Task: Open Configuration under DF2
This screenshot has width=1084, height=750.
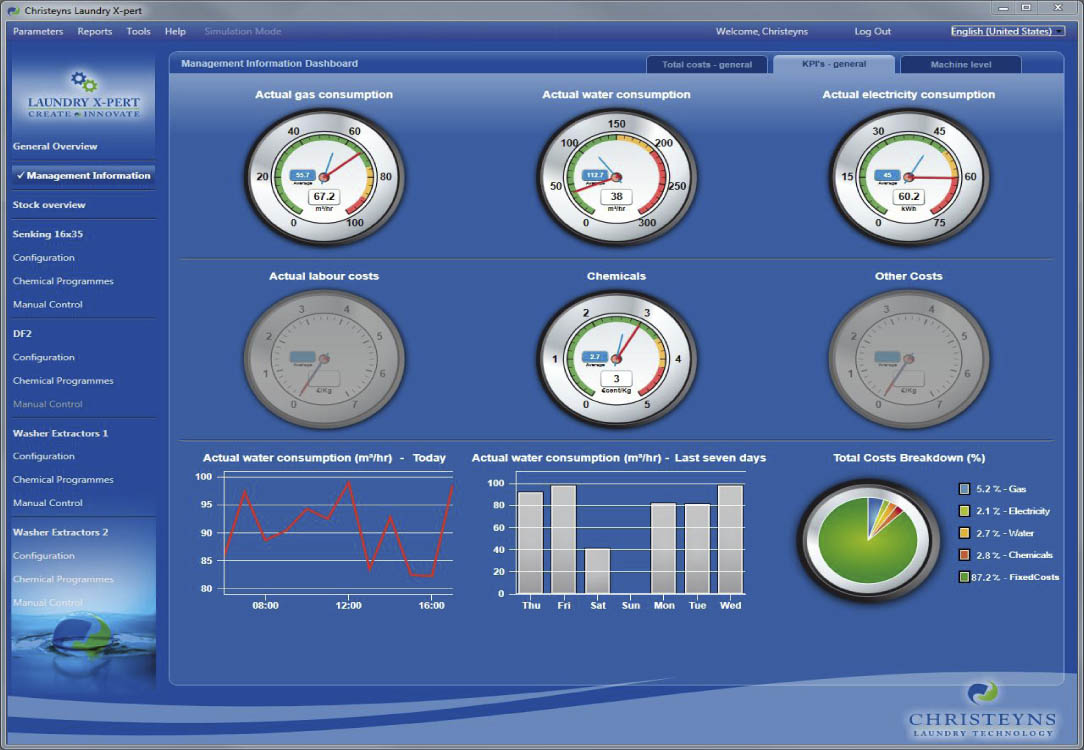Action: coord(44,357)
